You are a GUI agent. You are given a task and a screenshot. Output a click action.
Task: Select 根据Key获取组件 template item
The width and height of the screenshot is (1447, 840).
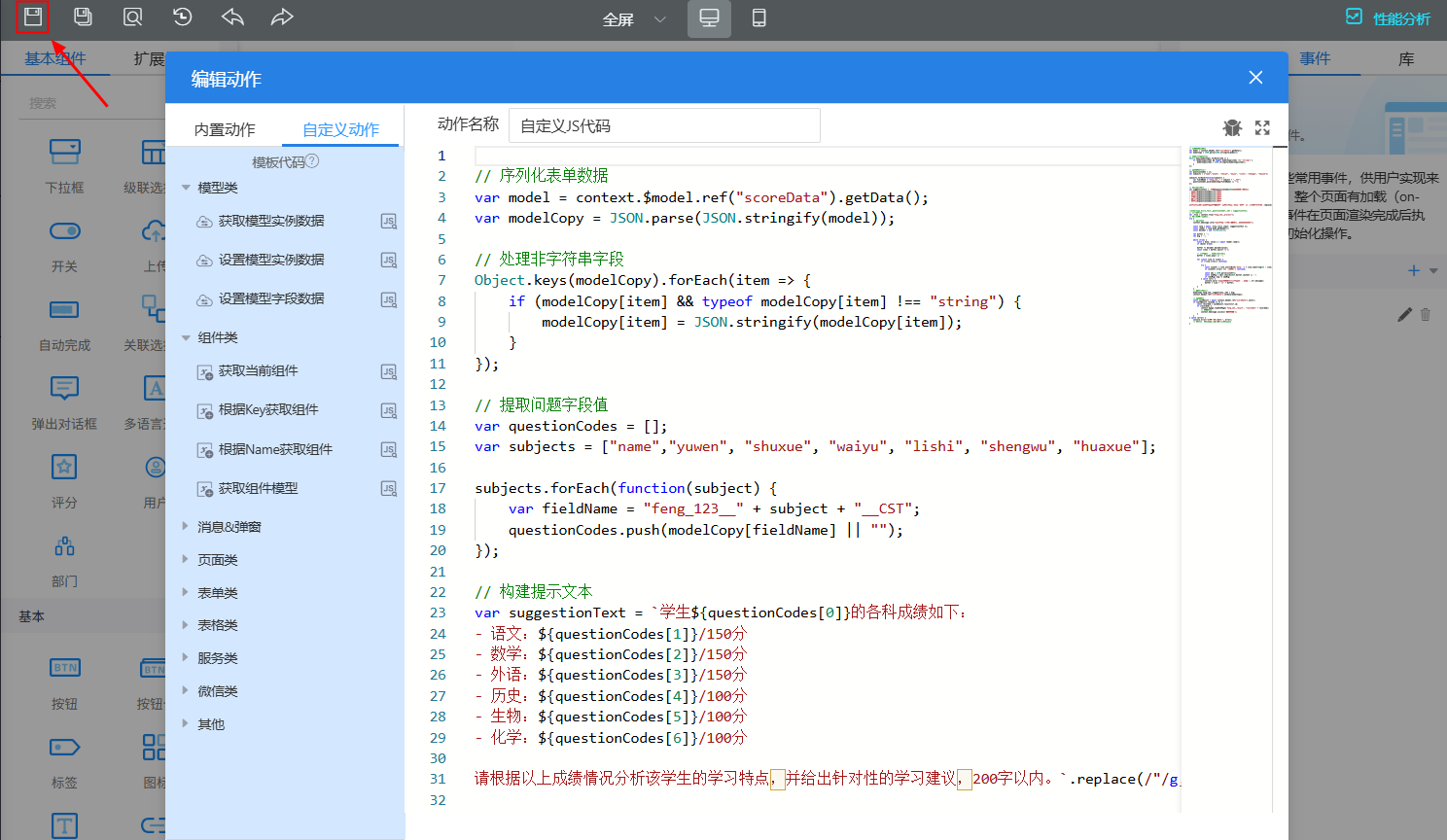(x=268, y=410)
